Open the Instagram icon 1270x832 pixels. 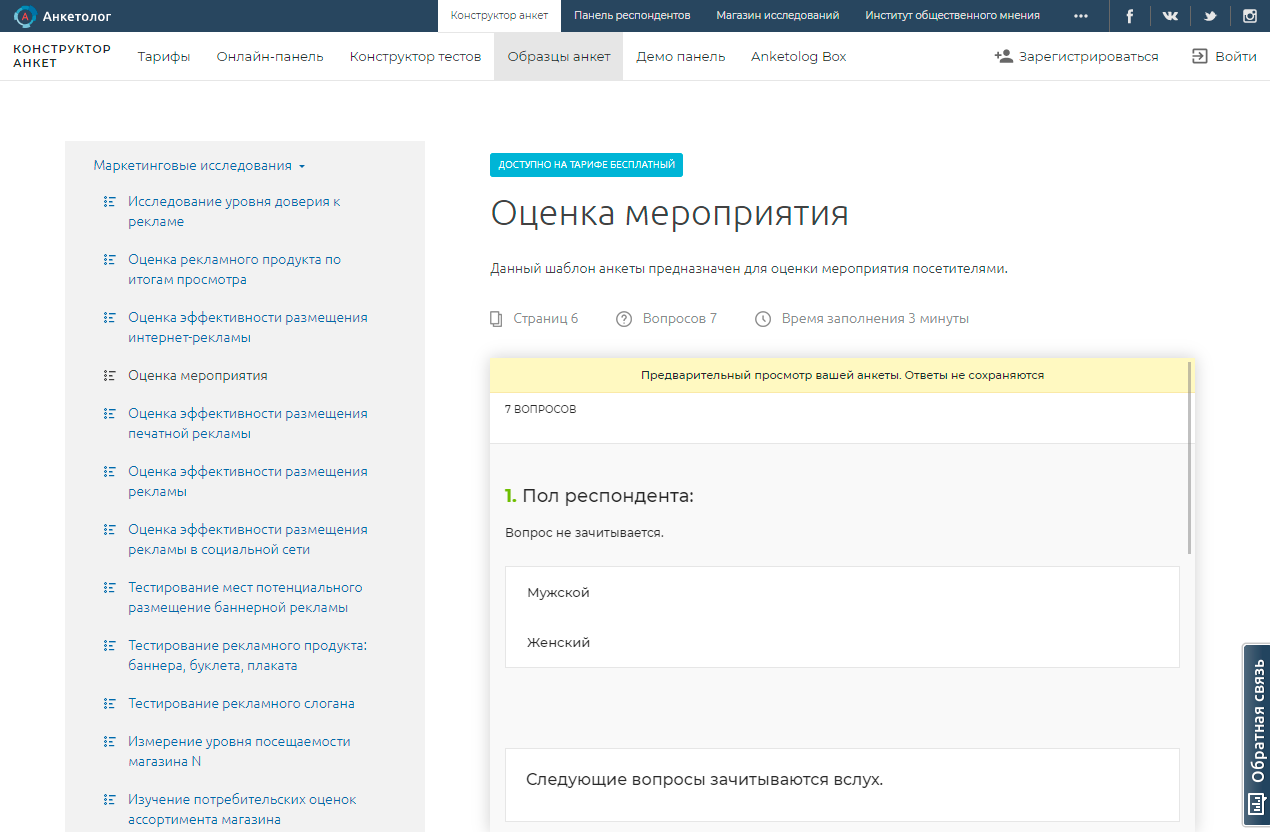1249,15
